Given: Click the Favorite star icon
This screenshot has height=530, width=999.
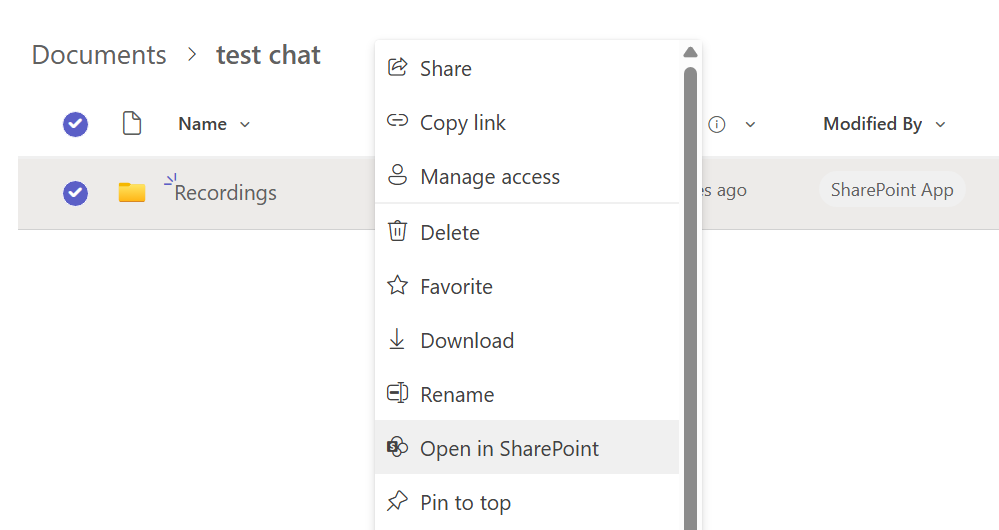Looking at the screenshot, I should tap(397, 286).
